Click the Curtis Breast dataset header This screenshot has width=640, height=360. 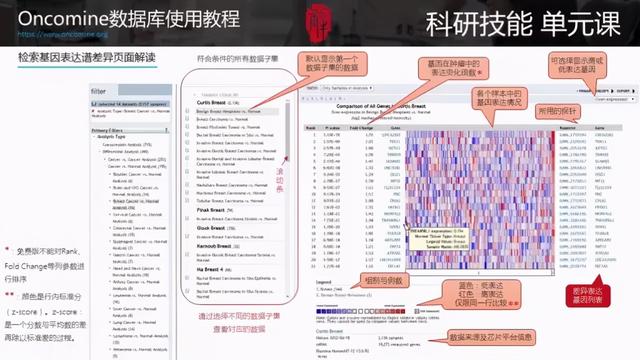(218, 102)
